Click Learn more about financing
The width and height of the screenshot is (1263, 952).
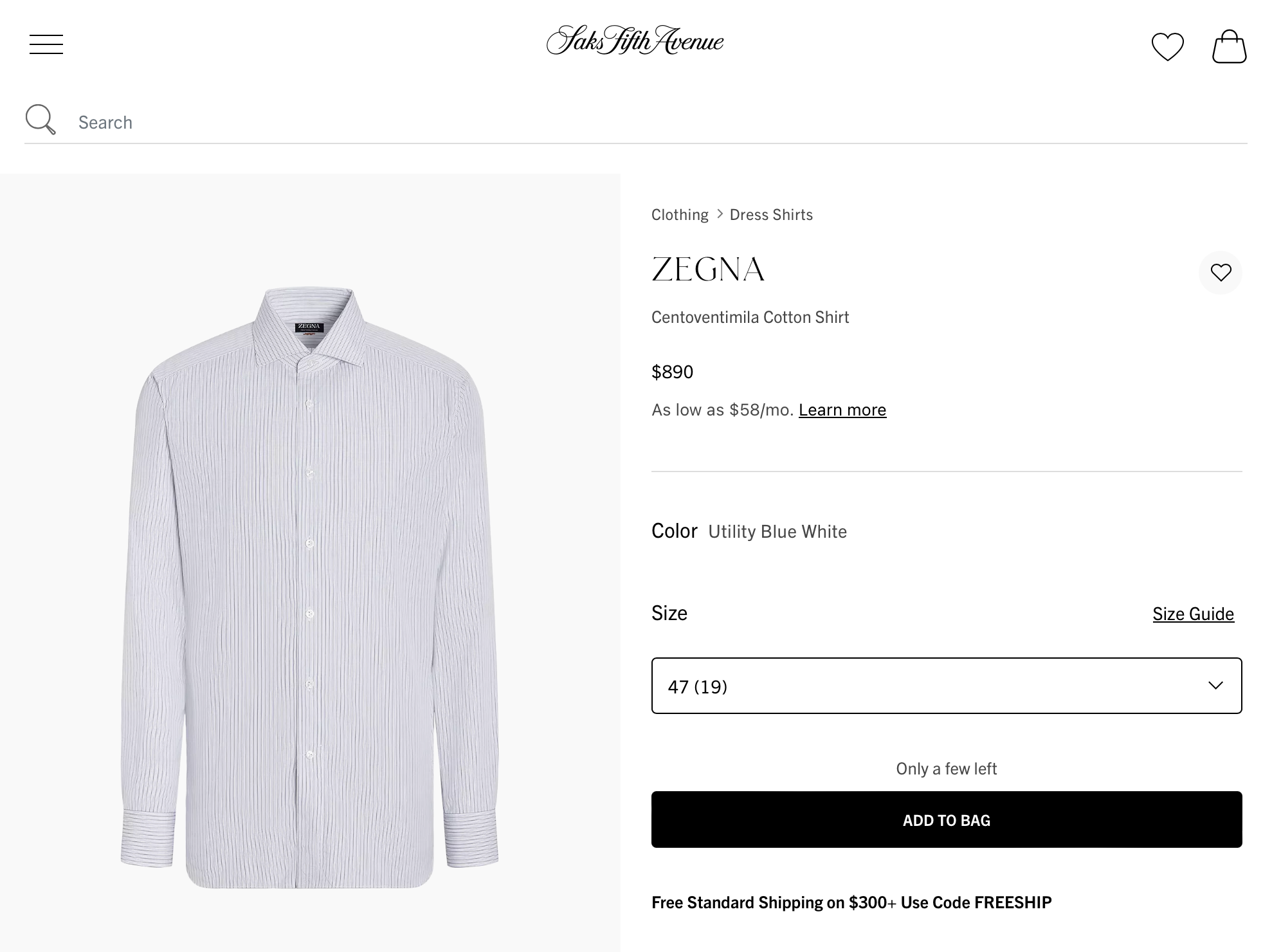click(842, 409)
